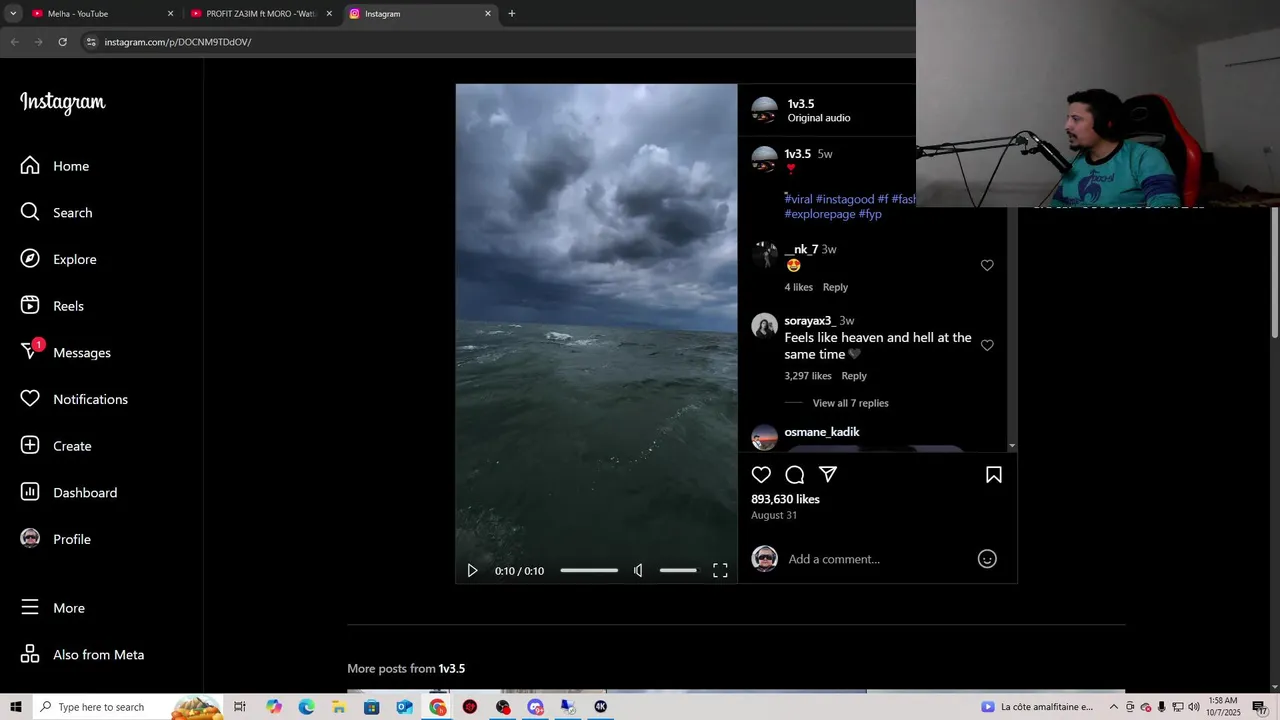The height and width of the screenshot is (720, 1280).
Task: Mute or unmute the video audio
Action: pyautogui.click(x=638, y=571)
